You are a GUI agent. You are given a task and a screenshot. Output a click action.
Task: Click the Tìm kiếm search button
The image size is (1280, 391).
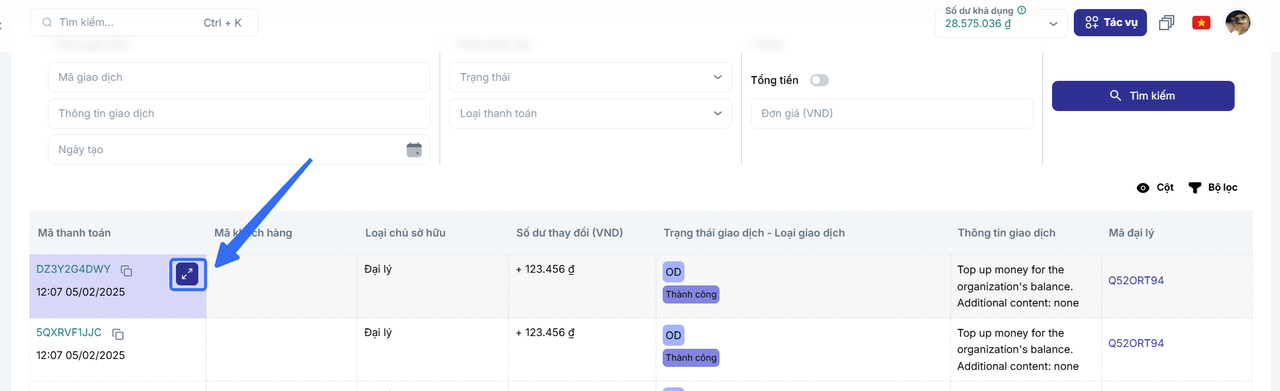pyautogui.click(x=1143, y=96)
